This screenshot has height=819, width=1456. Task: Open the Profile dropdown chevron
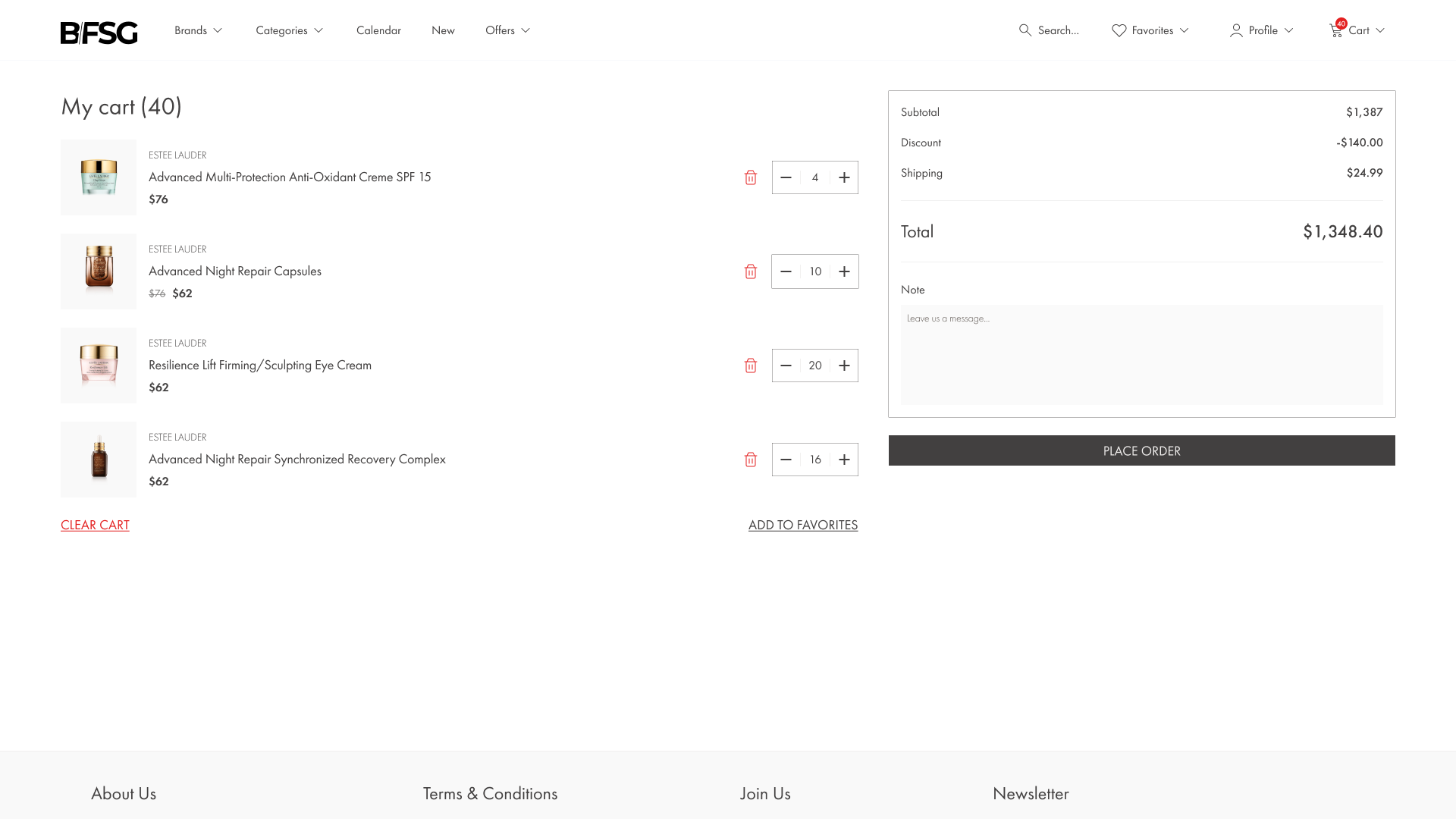(1288, 30)
